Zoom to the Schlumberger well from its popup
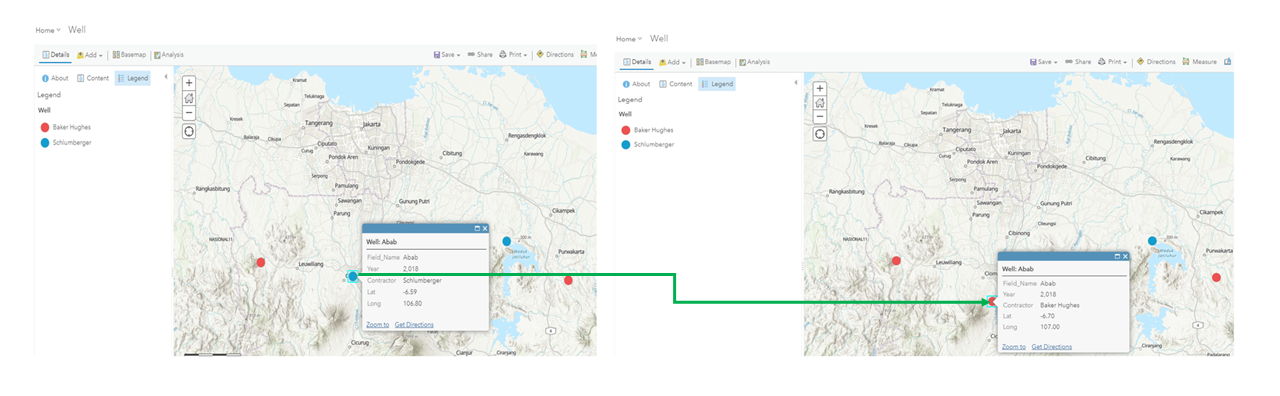 [x=377, y=324]
